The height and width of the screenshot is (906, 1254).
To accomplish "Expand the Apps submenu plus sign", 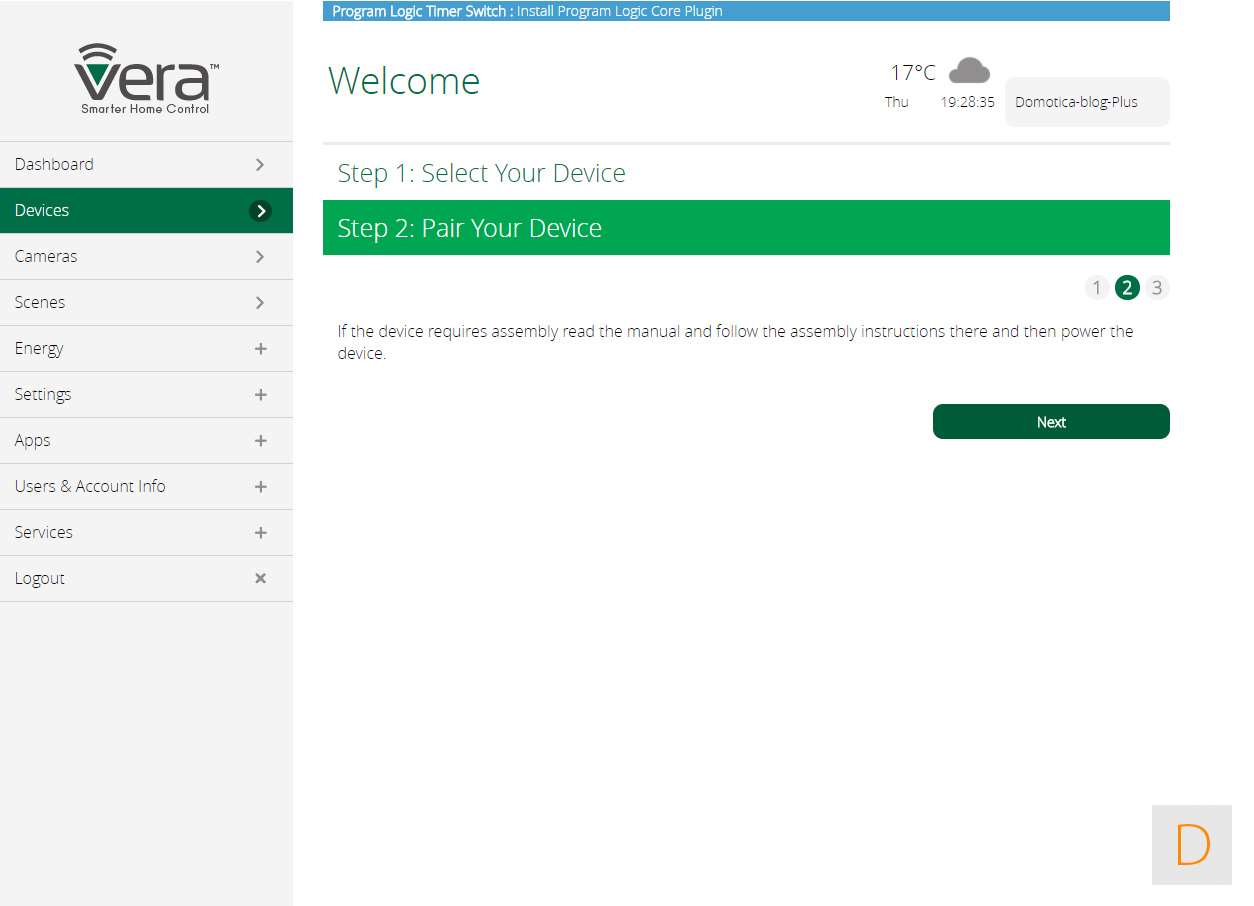I will [x=260, y=441].
